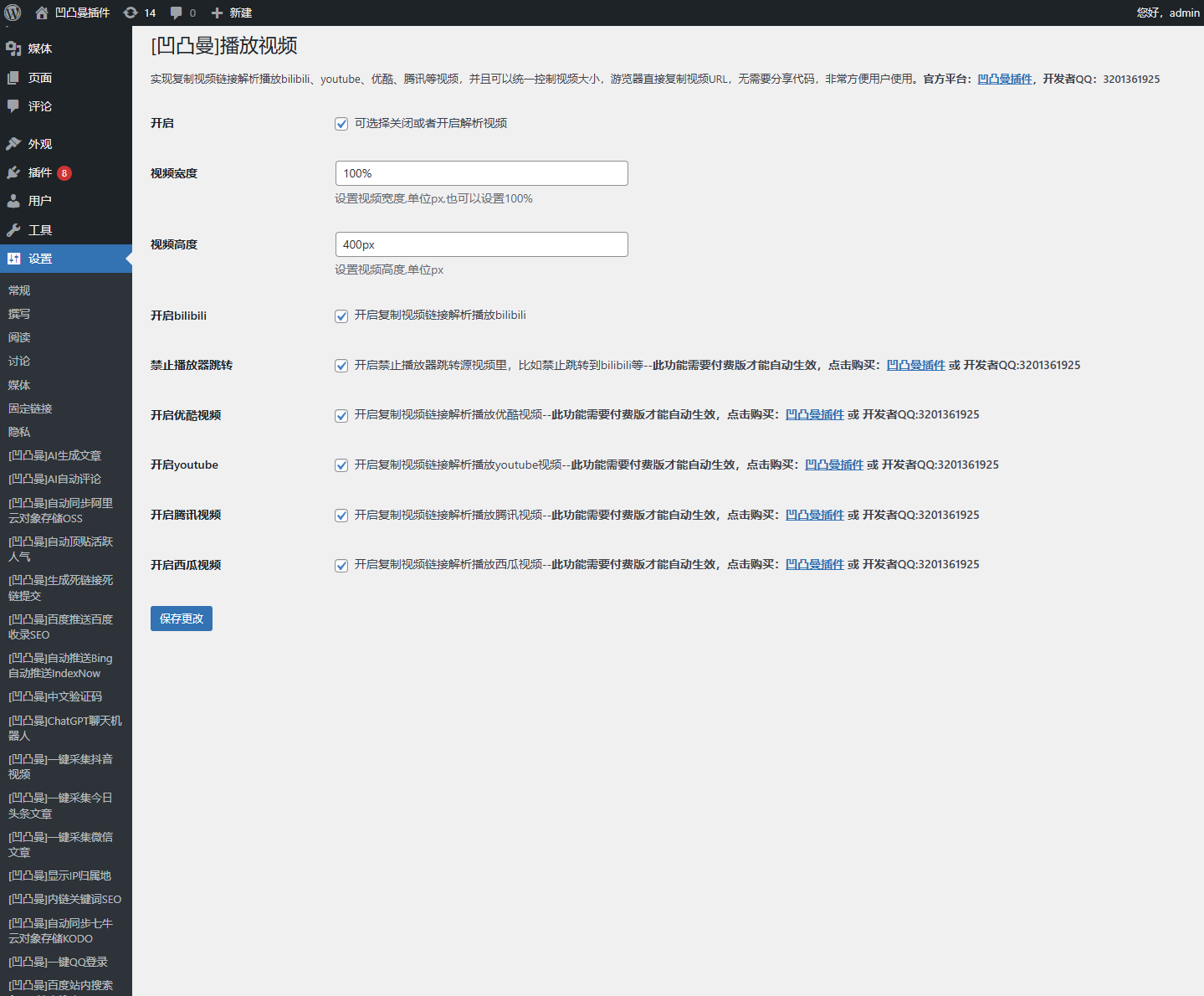The width and height of the screenshot is (1204, 996).
Task: Open [凹凸曼]一键采集抖音视频 submenu
Action: (60, 767)
